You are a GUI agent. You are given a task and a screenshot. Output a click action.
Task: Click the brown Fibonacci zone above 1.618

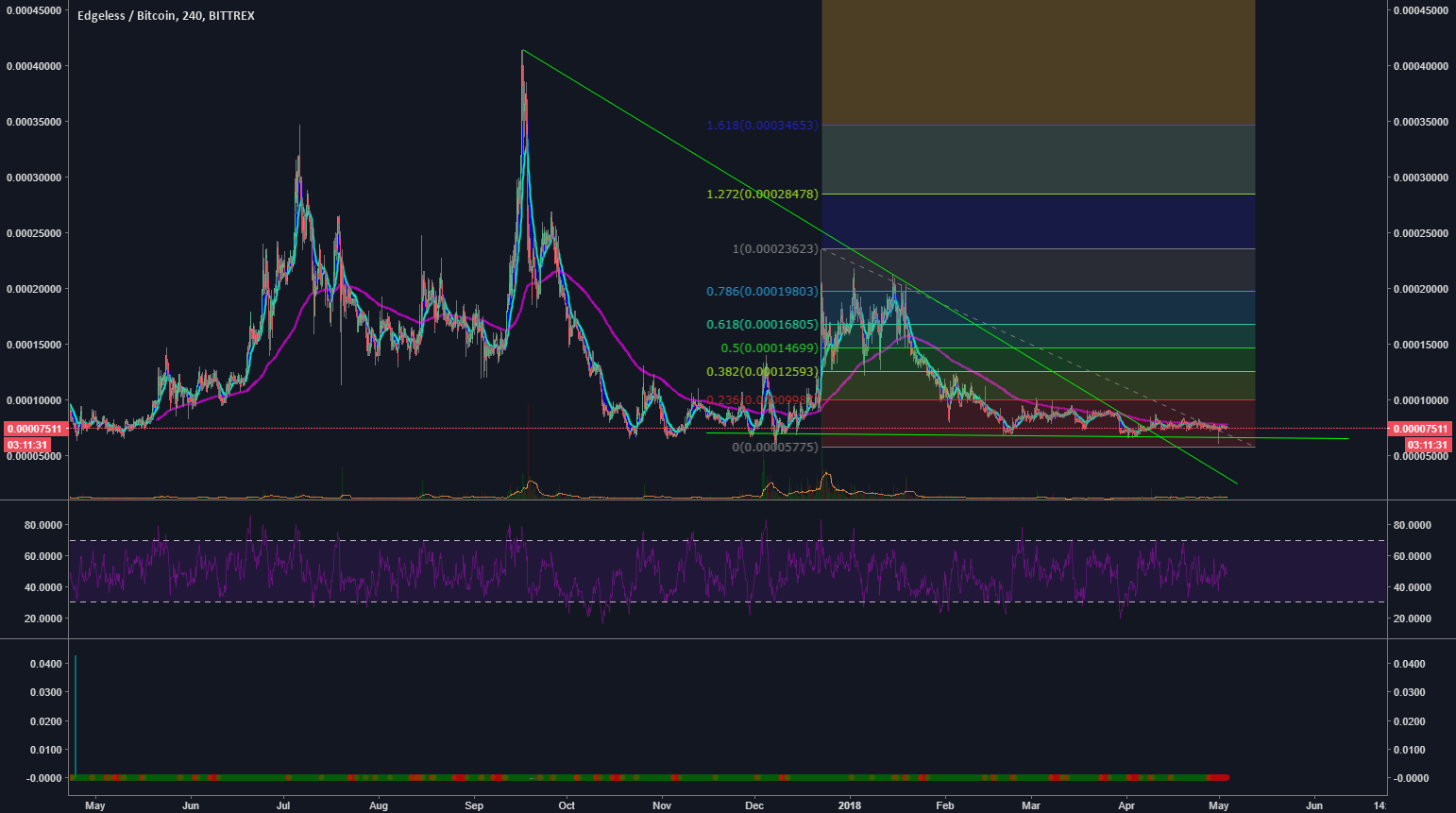click(x=1039, y=62)
